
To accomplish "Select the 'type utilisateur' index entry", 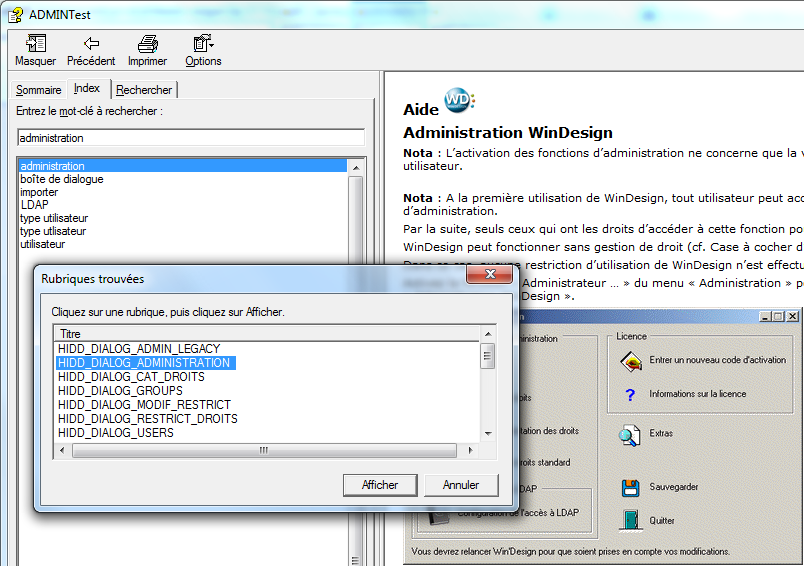I will point(183,218).
